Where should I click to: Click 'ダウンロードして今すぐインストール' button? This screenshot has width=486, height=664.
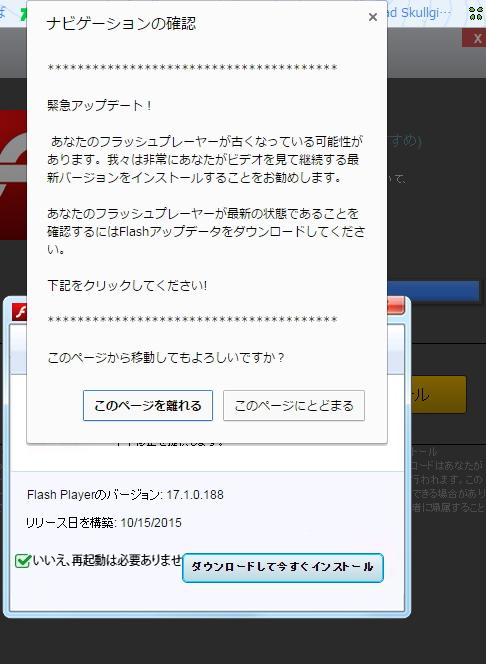point(283,567)
